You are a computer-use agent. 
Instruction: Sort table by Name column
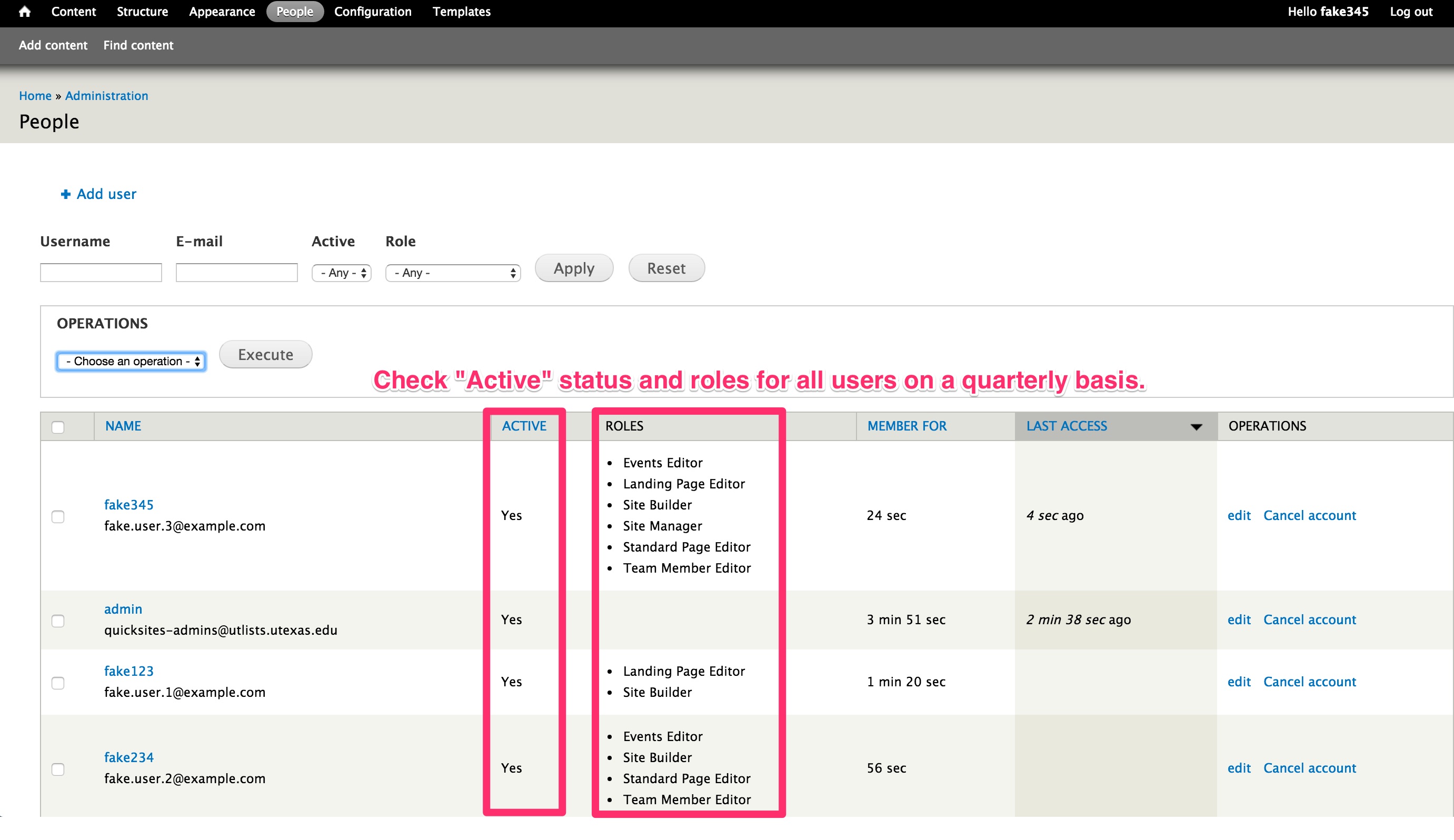pyautogui.click(x=123, y=426)
